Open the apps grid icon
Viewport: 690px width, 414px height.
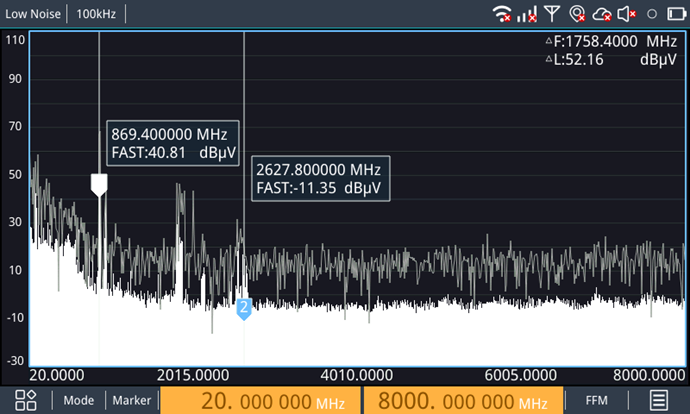[x=26, y=400]
